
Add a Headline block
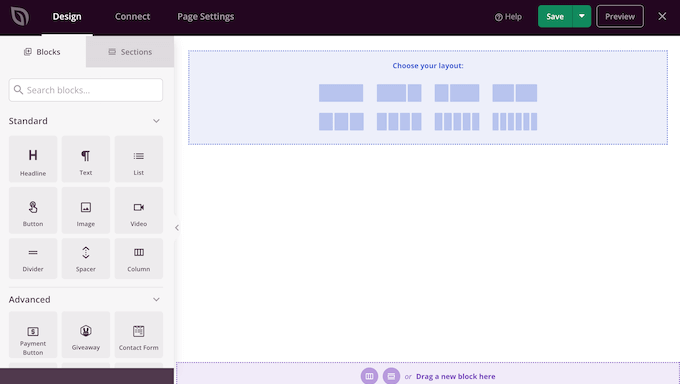coord(33,159)
